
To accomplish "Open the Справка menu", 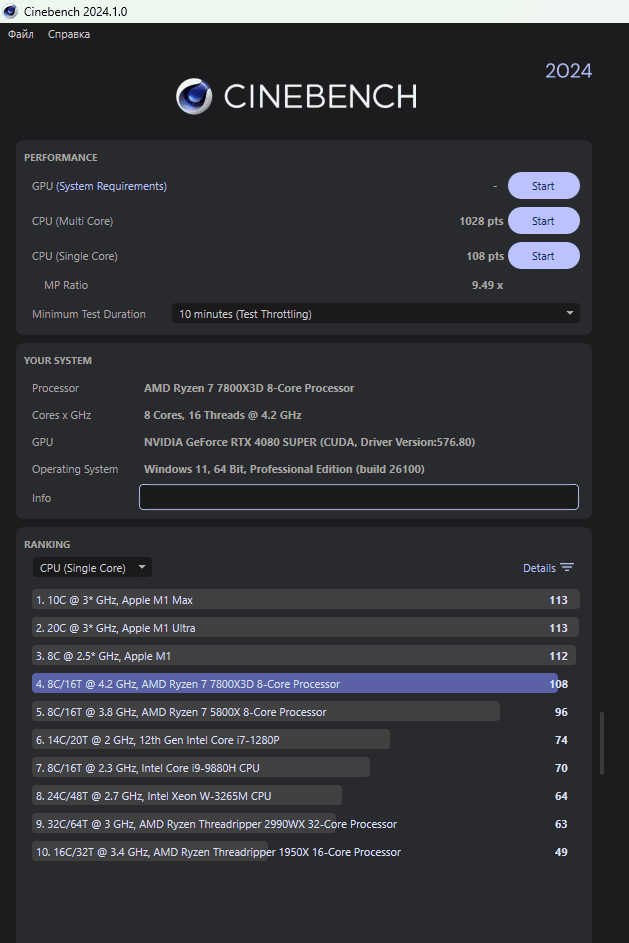I will [69, 34].
